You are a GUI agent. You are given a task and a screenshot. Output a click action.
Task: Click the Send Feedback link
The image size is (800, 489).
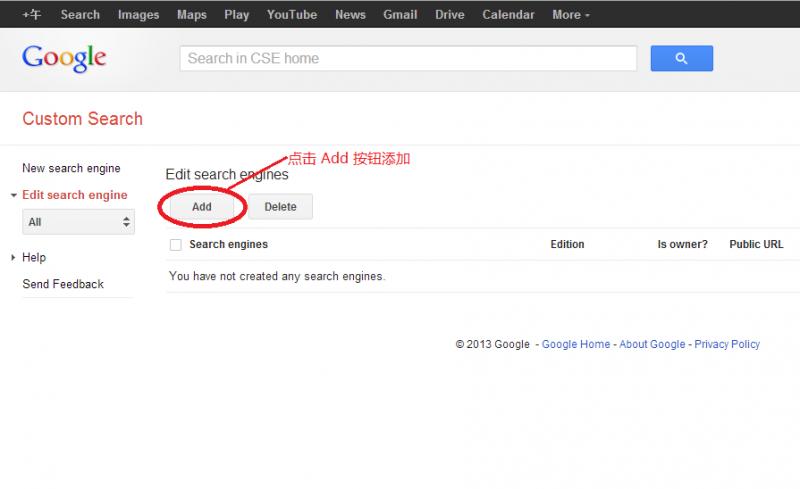[63, 285]
